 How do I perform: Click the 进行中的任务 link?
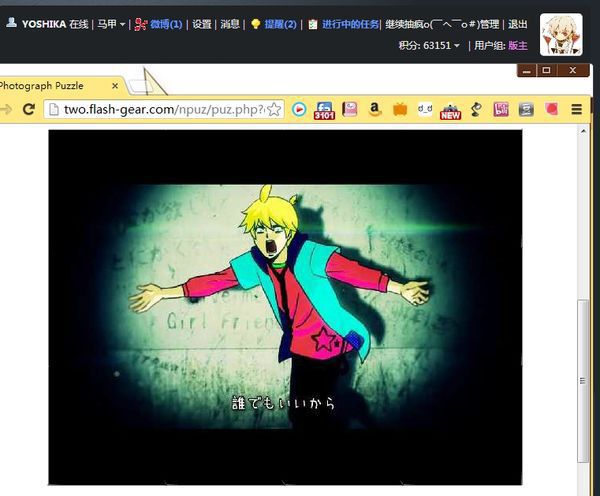350,24
